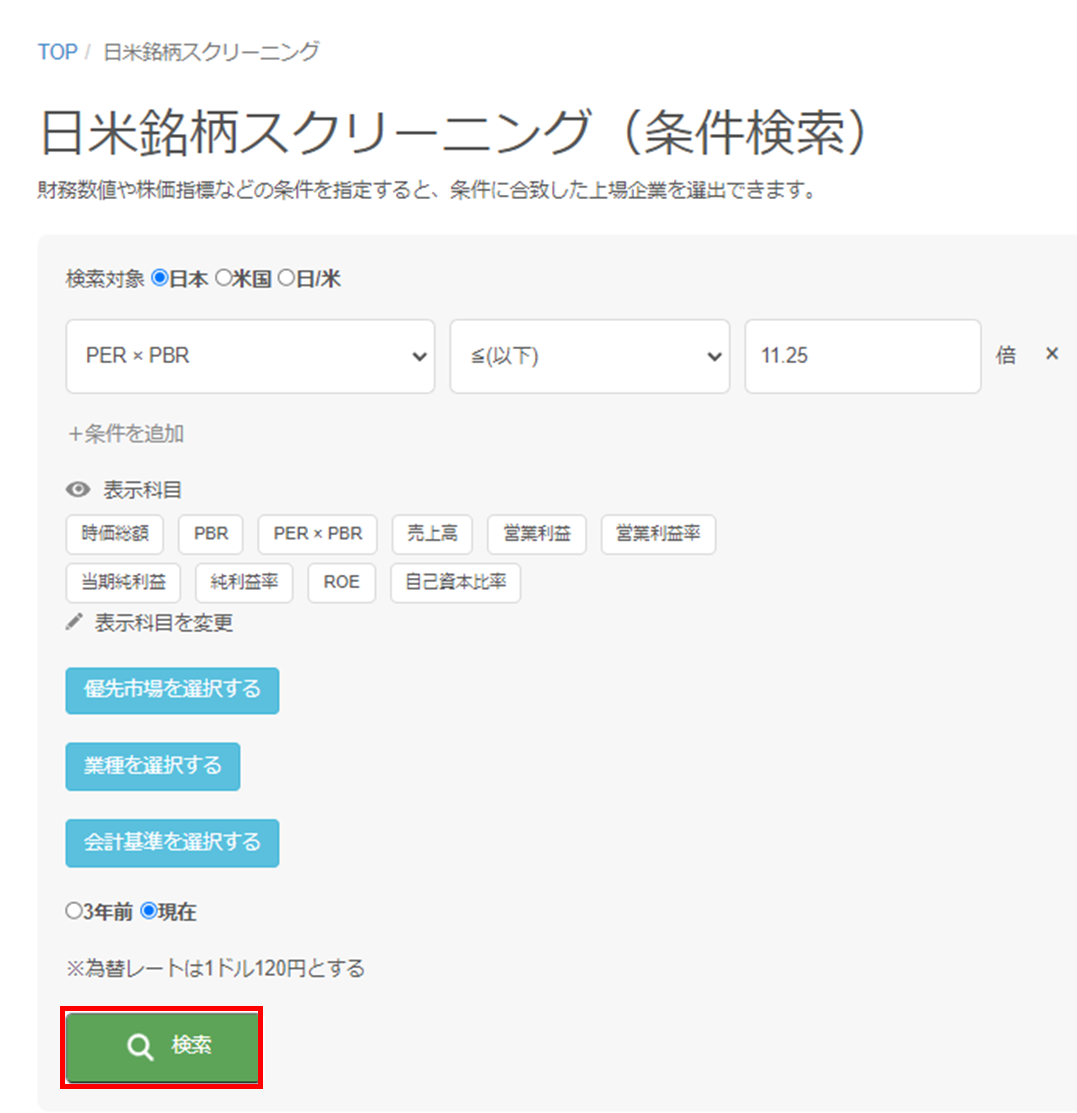Click the PBR display item tag
This screenshot has height=1113, width=1077.
click(x=211, y=534)
